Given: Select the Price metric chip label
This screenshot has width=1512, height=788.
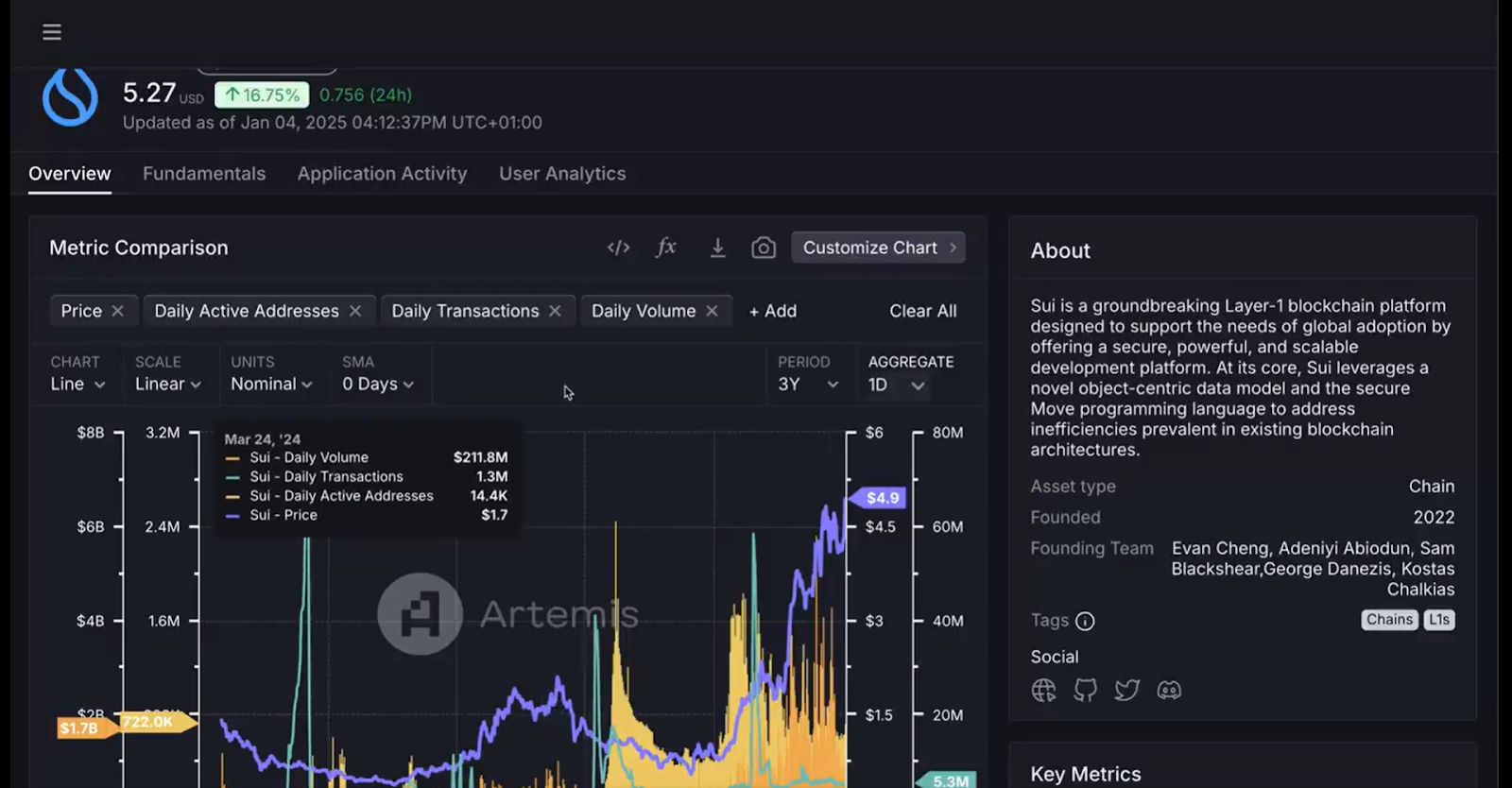Looking at the screenshot, I should tap(81, 311).
